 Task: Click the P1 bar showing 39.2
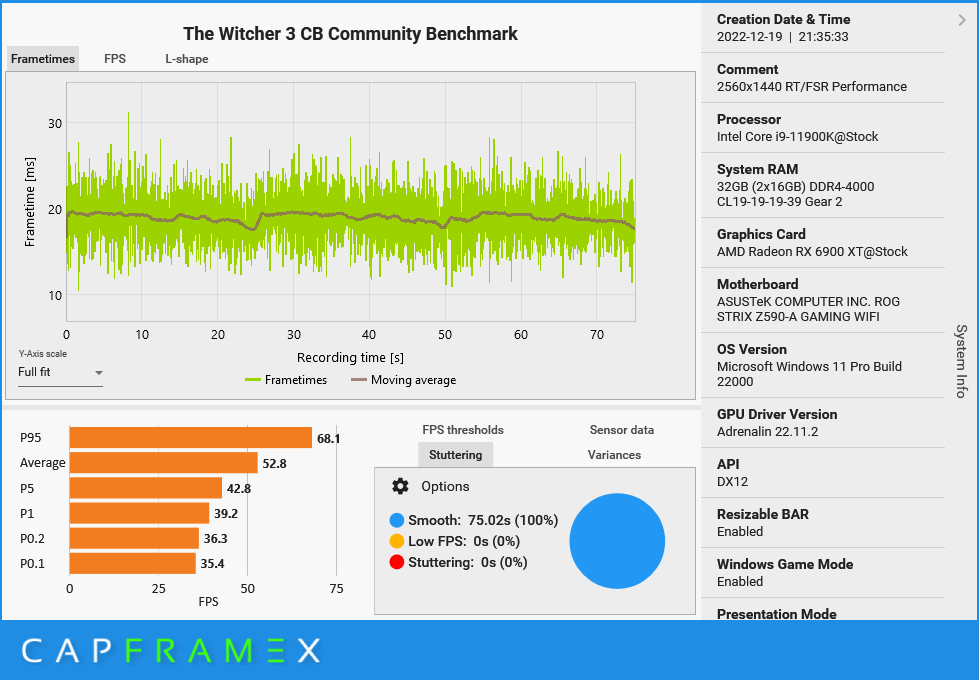(x=139, y=513)
